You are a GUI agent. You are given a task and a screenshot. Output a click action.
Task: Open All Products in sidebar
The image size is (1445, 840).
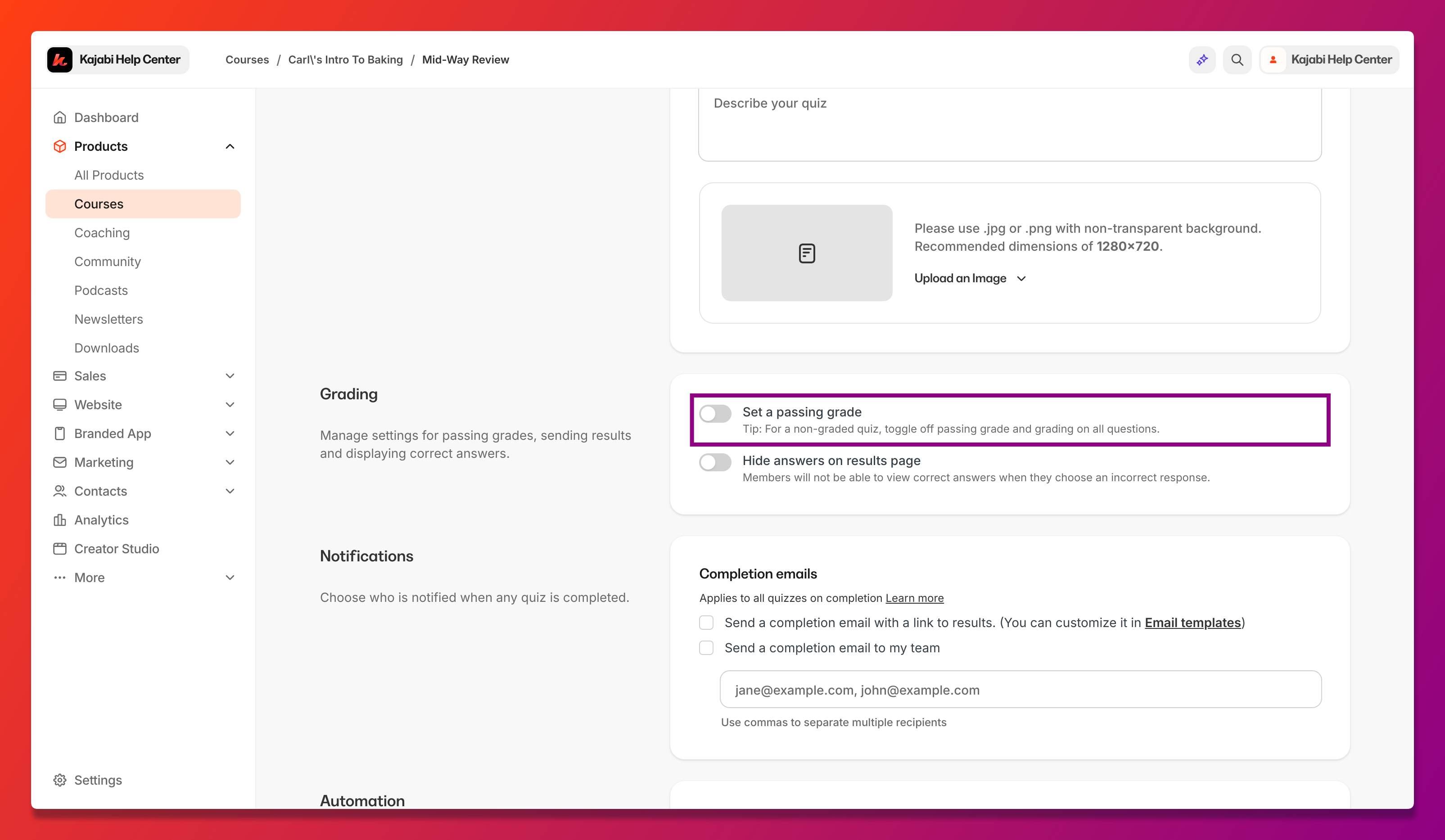109,176
